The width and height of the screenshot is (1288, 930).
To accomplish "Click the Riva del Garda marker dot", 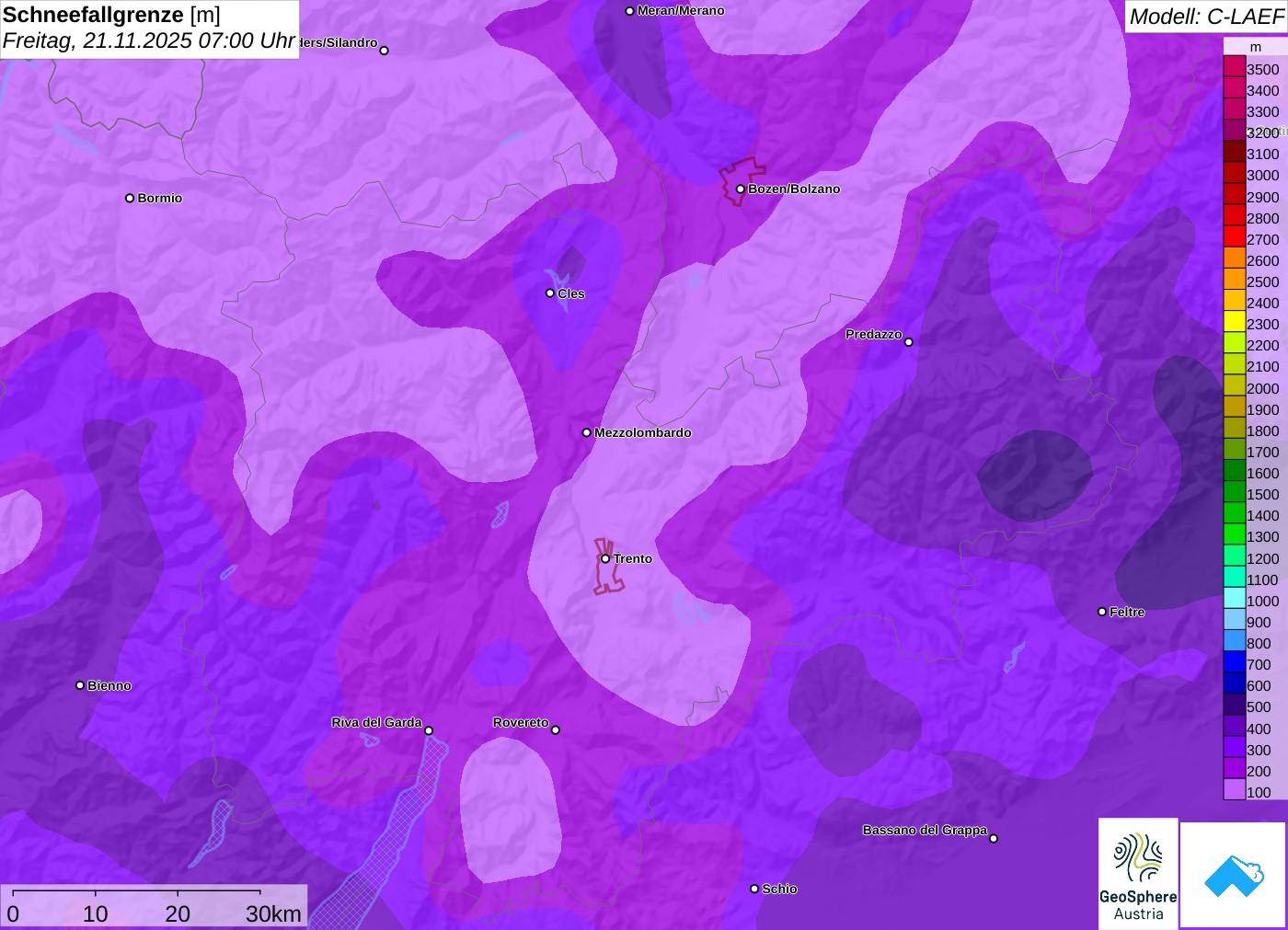I will click(x=429, y=730).
